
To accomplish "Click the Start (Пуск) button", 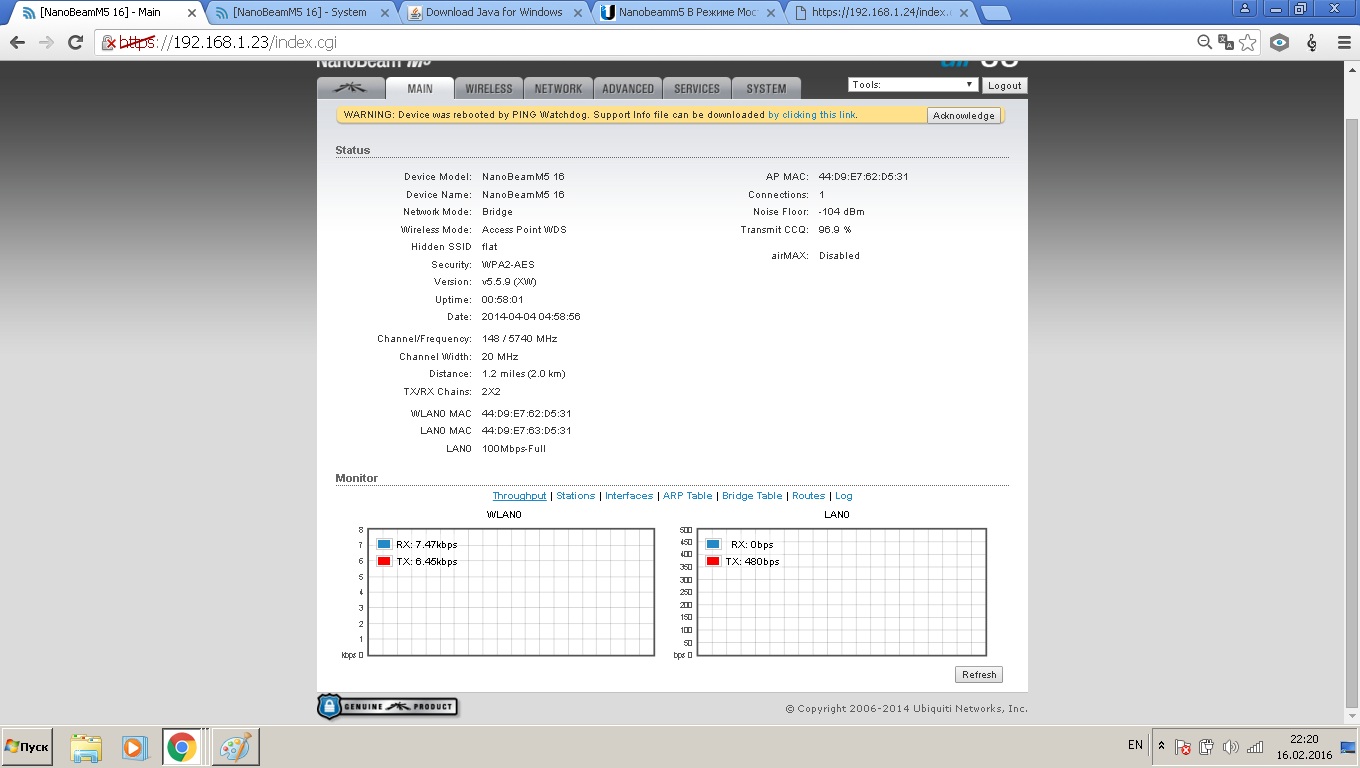I will click(27, 747).
